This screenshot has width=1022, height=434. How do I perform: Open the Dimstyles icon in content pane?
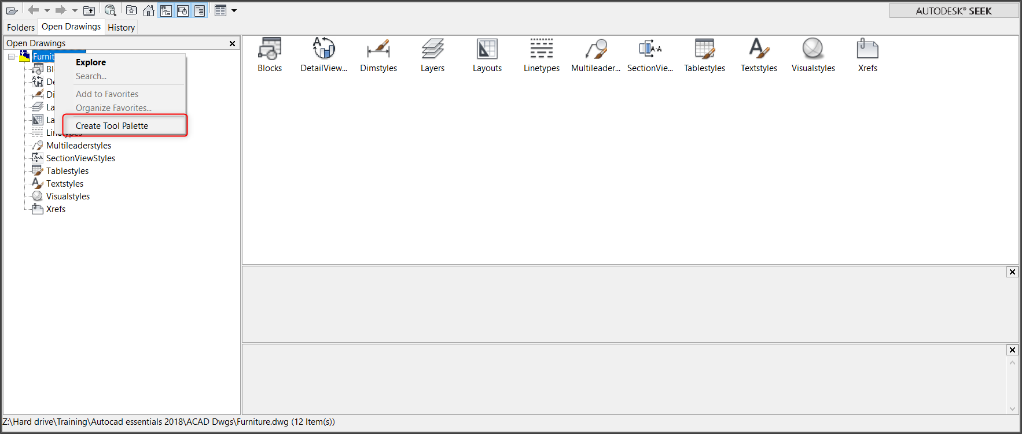pos(379,55)
